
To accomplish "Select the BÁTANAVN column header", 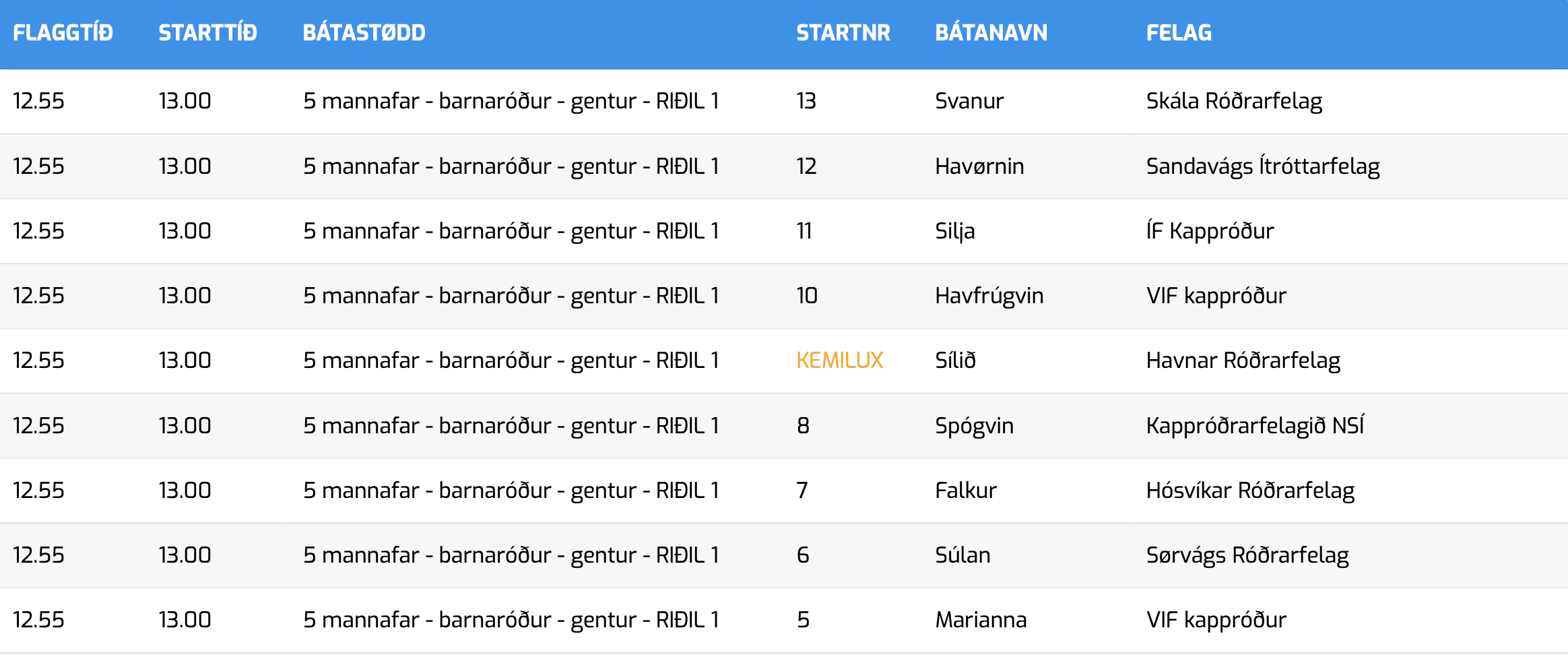I will point(991,32).
